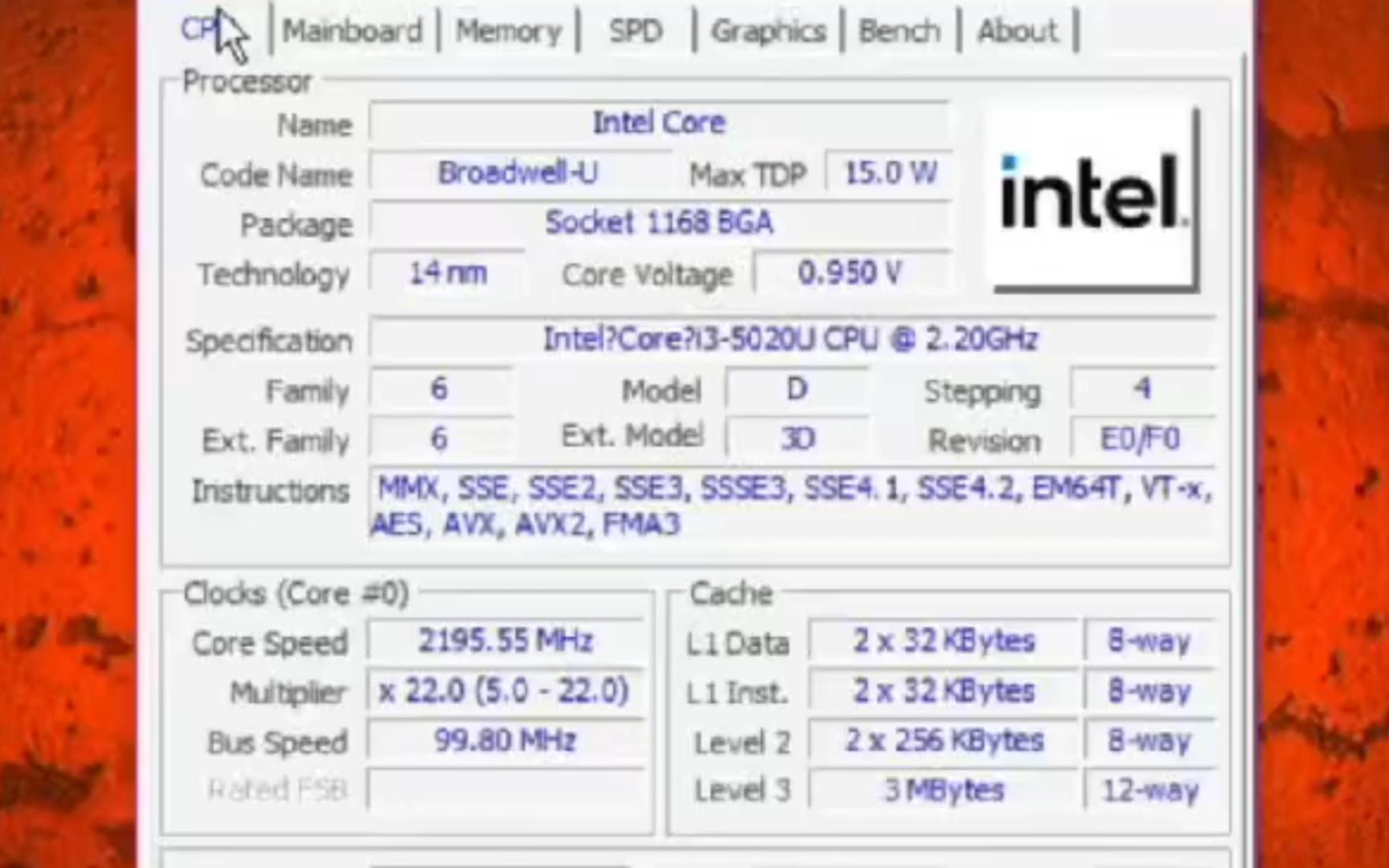Click the L1 Inst. size 2 x 32 KBytes
Screen dimensions: 1389x868
click(944, 691)
